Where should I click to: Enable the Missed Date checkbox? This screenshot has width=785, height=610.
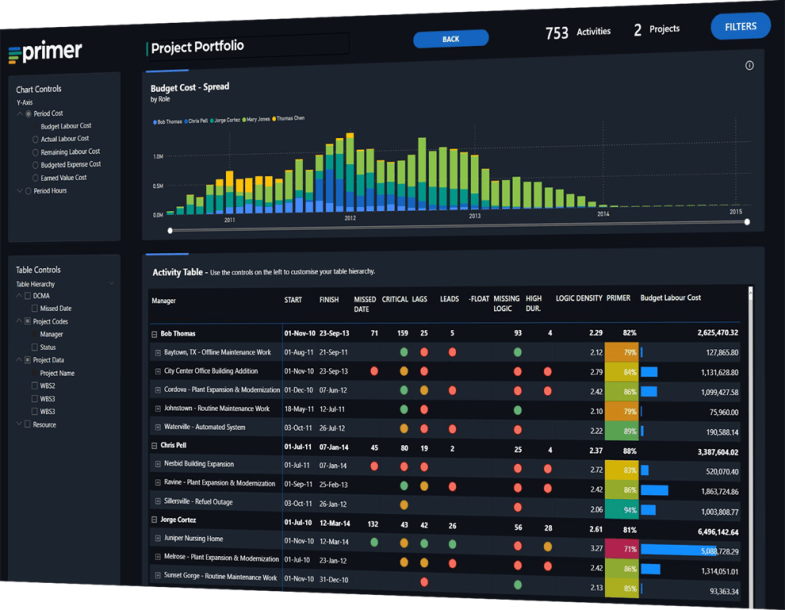[x=35, y=309]
